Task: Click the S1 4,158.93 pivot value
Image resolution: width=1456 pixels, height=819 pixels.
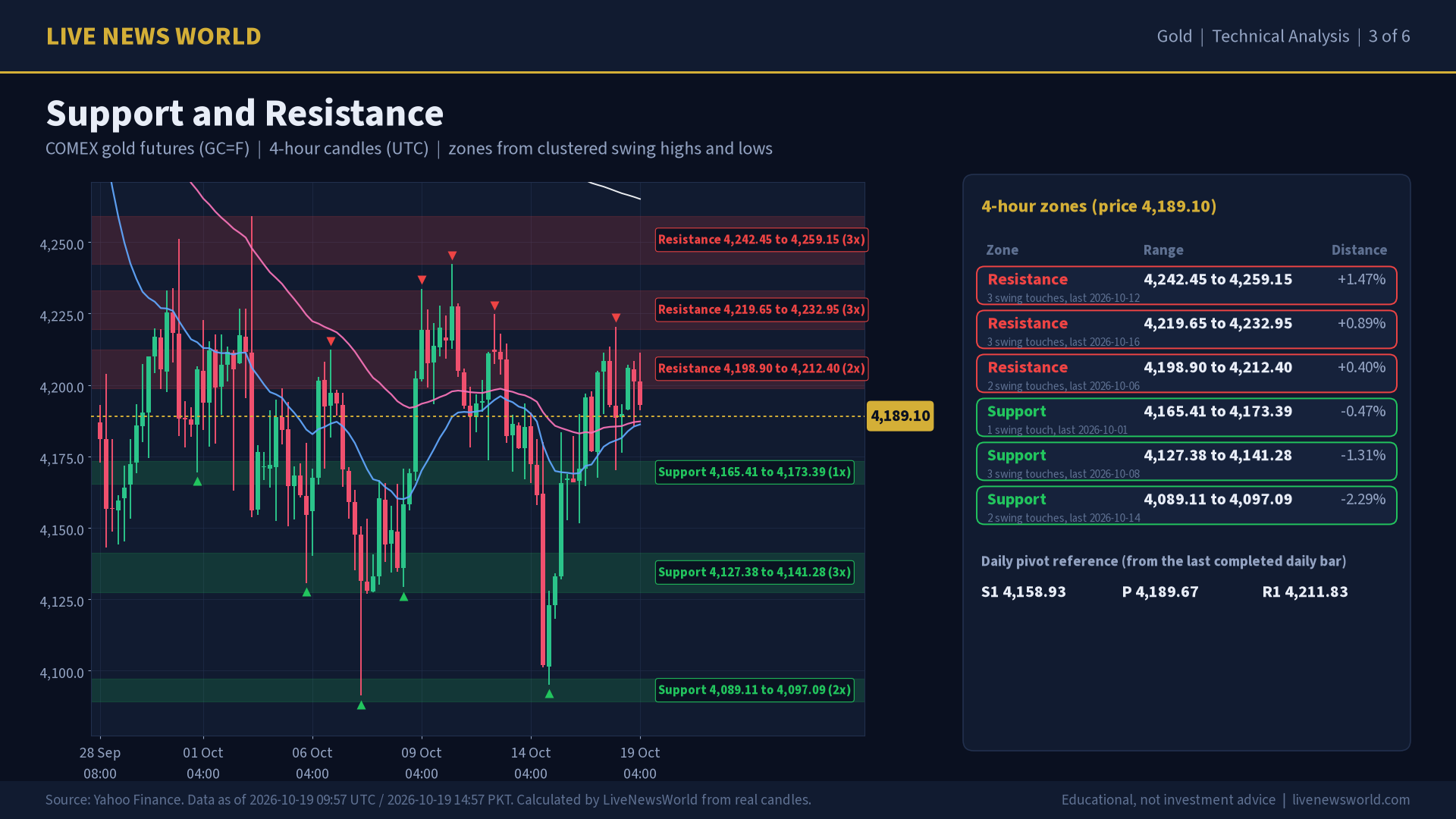Action: pos(1024,591)
